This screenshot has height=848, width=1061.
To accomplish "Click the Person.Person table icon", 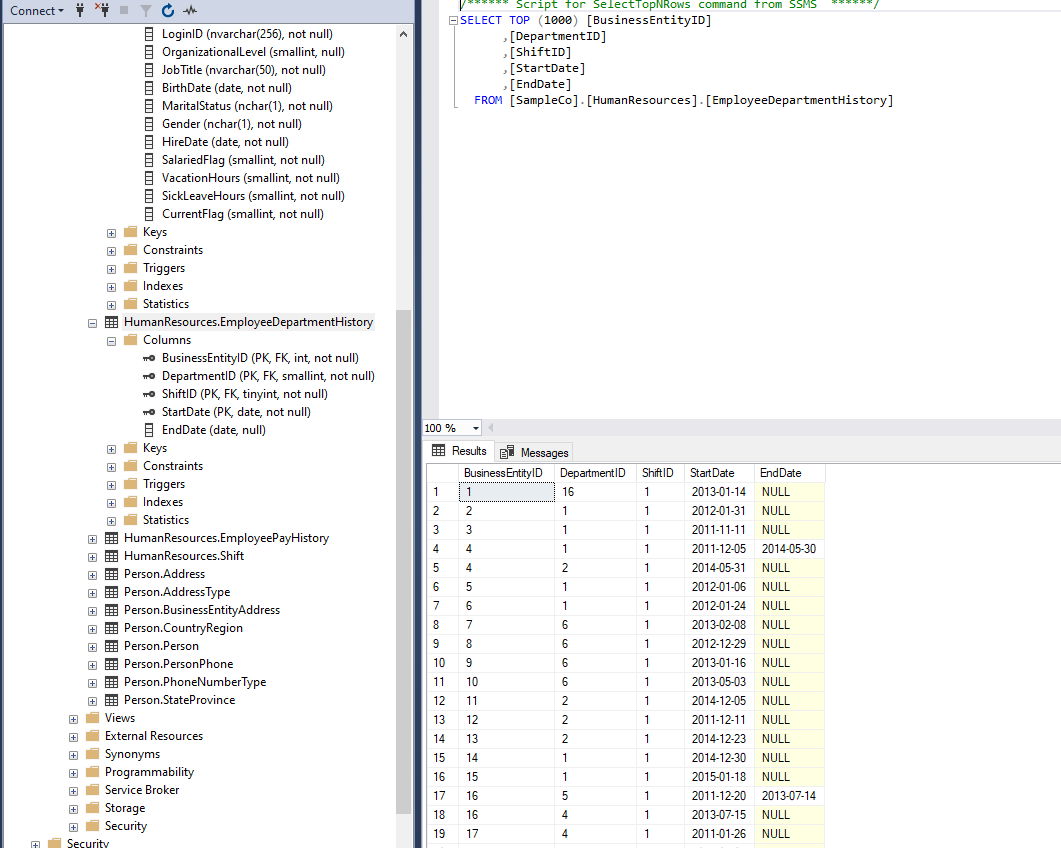I will 112,646.
